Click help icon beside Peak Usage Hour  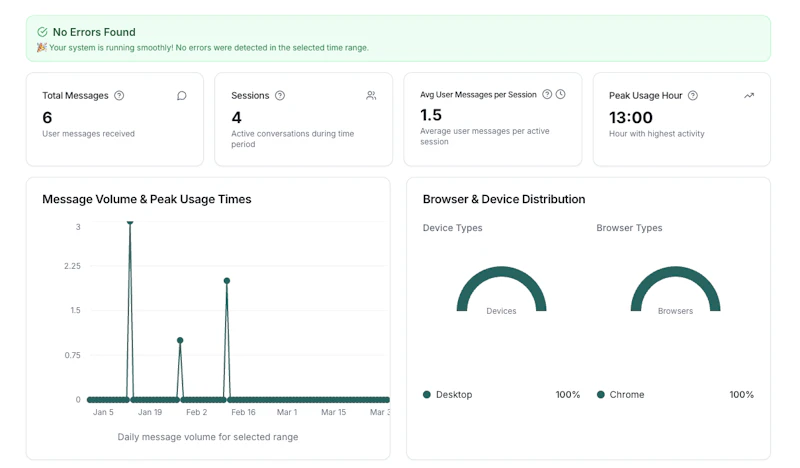coord(692,95)
